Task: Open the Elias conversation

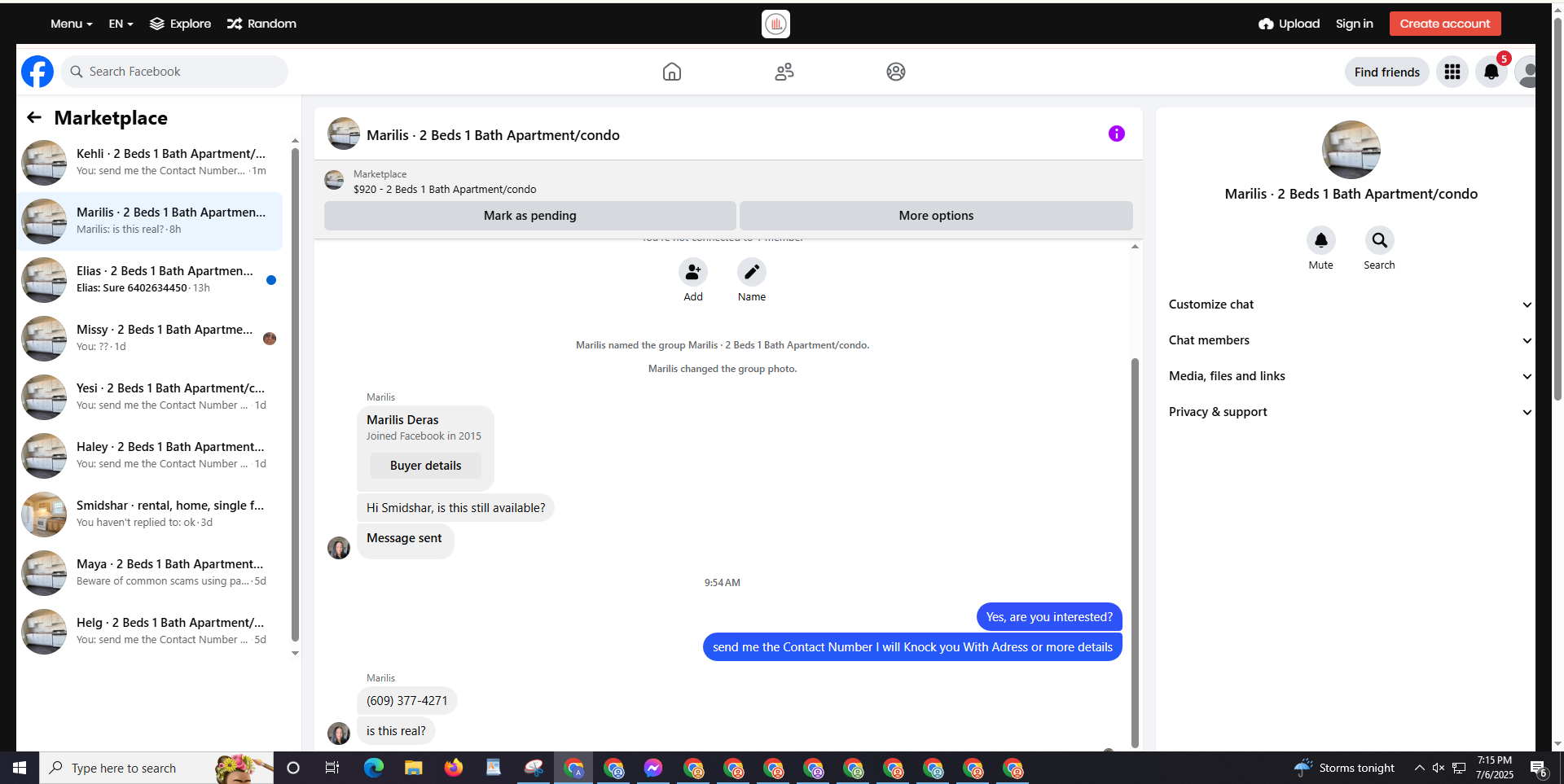Action: point(151,279)
